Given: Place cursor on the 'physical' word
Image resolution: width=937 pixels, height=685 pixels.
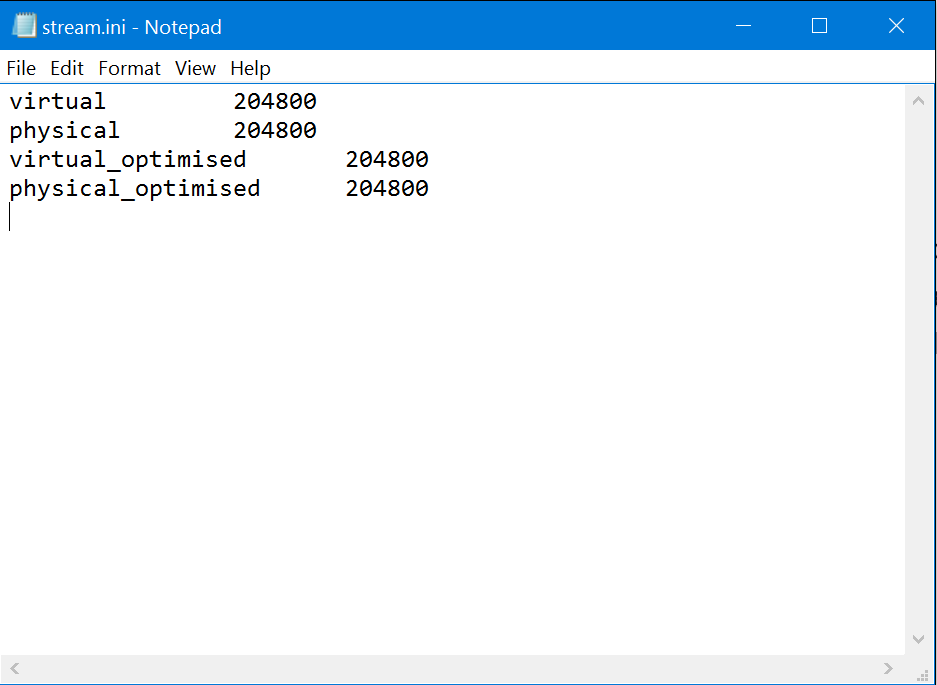Looking at the screenshot, I should (x=65, y=130).
